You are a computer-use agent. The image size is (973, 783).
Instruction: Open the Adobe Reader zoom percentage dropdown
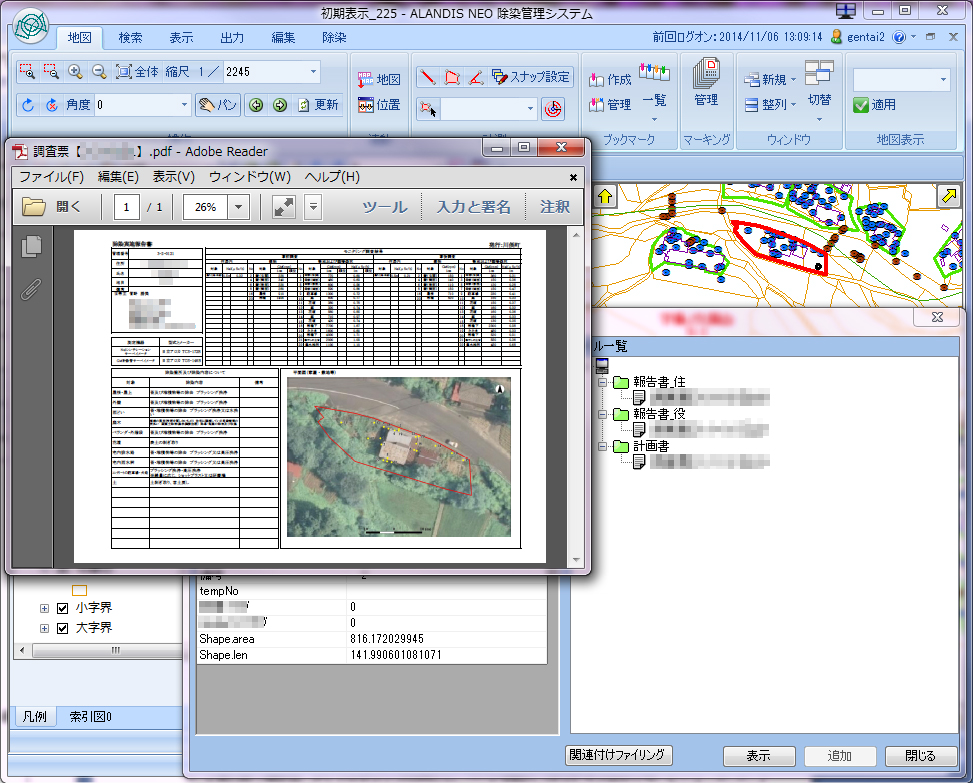[x=239, y=207]
